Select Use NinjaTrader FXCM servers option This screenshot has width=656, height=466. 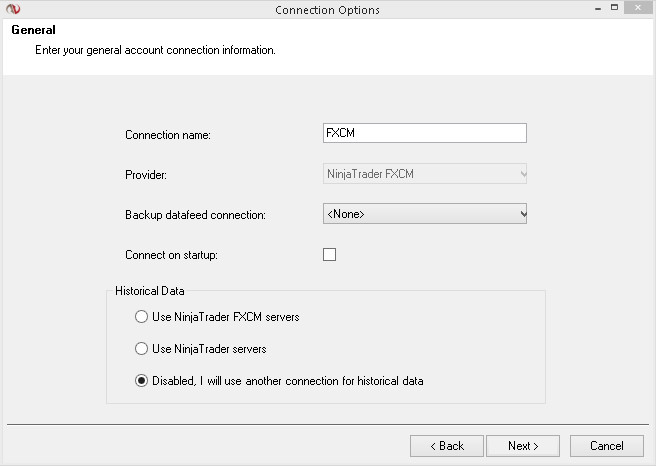[141, 317]
